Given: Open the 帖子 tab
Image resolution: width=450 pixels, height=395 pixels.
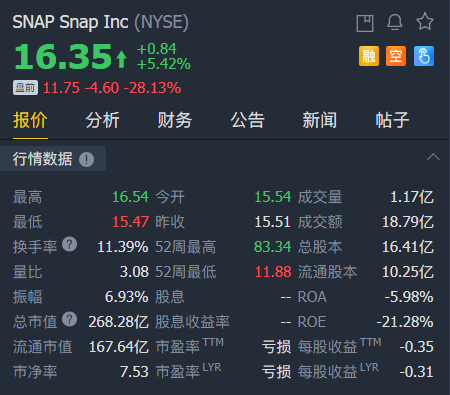Looking at the screenshot, I should [x=392, y=120].
